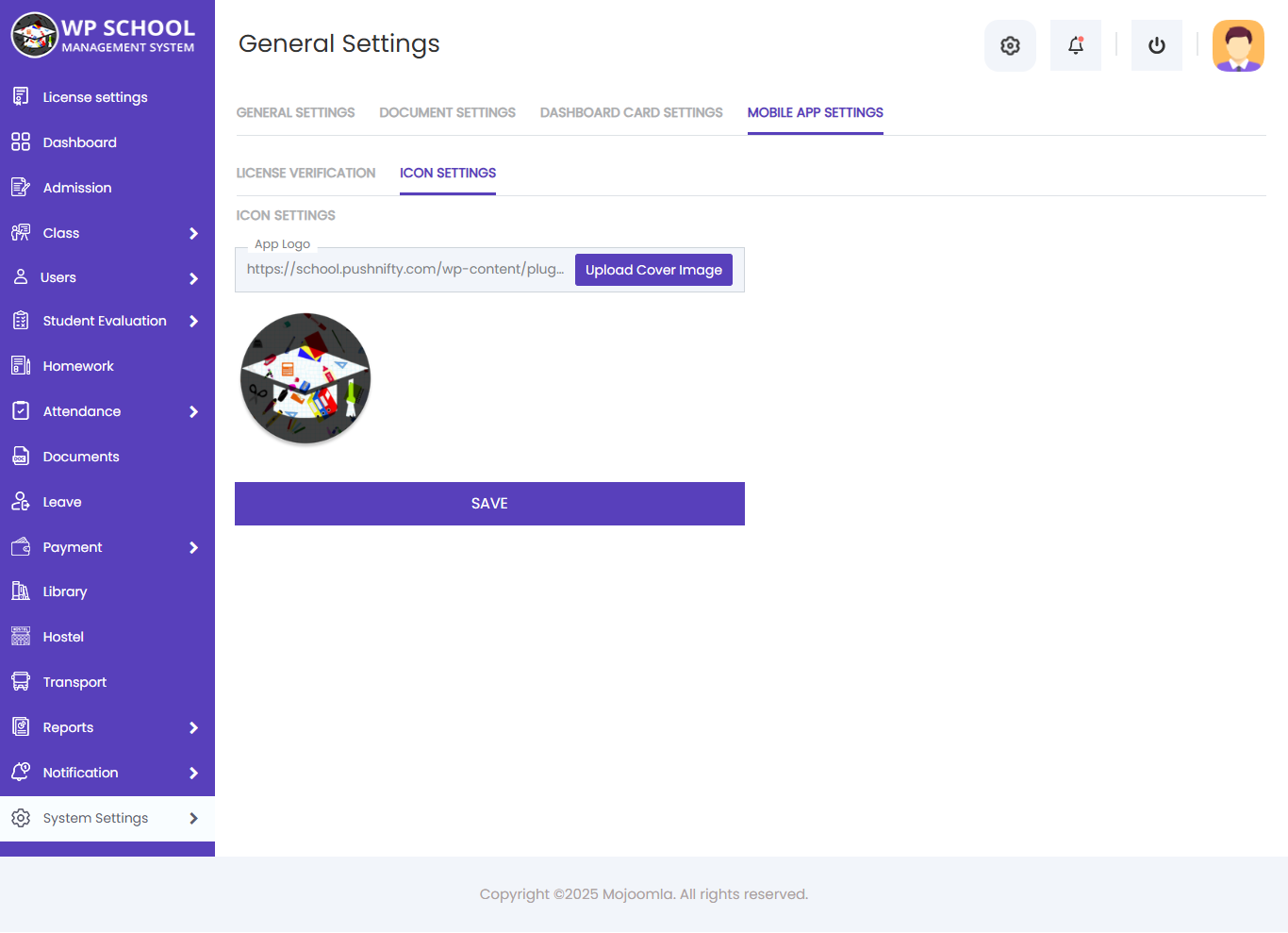Click the Student Evaluation icon
The height and width of the screenshot is (933, 1288).
[21, 321]
